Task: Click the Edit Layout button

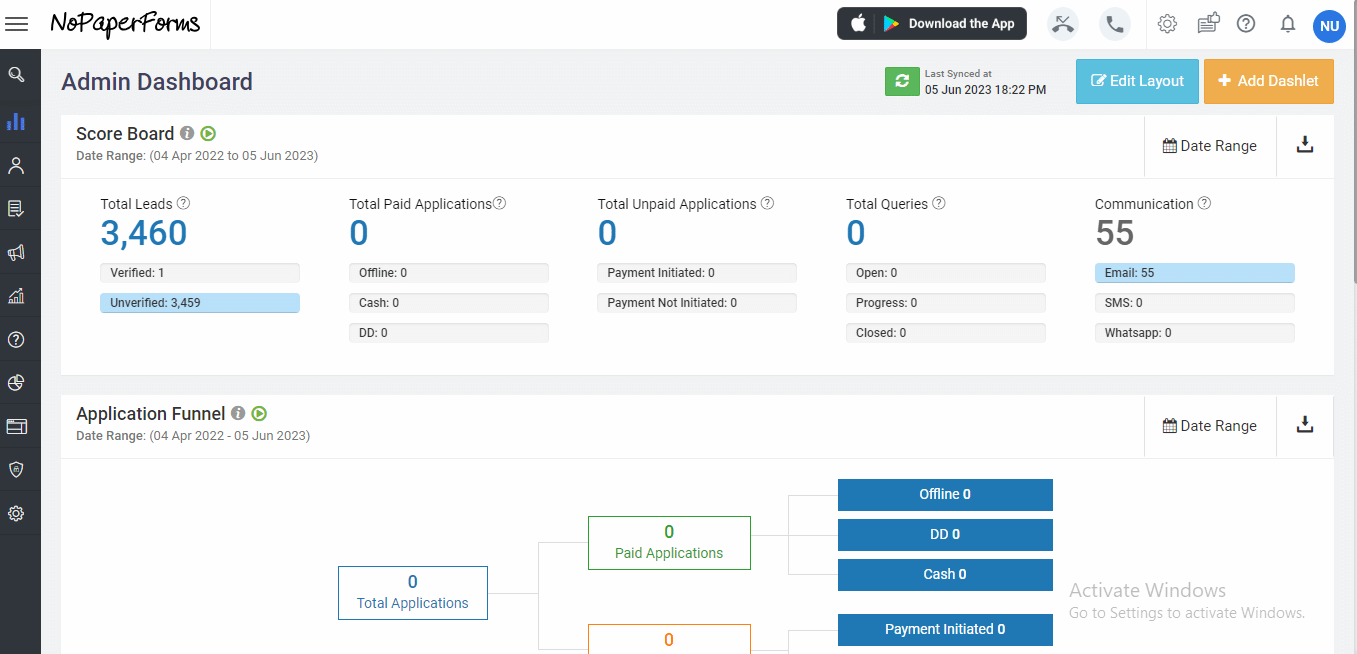Action: [x=1136, y=81]
